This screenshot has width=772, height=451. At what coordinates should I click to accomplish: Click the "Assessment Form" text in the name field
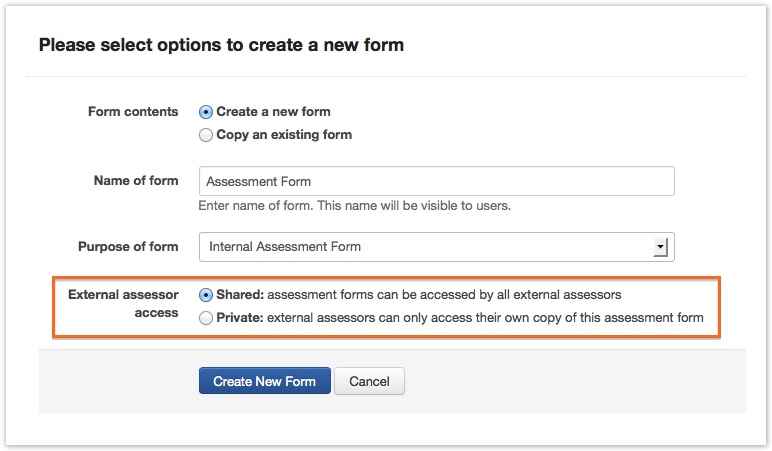tap(258, 182)
